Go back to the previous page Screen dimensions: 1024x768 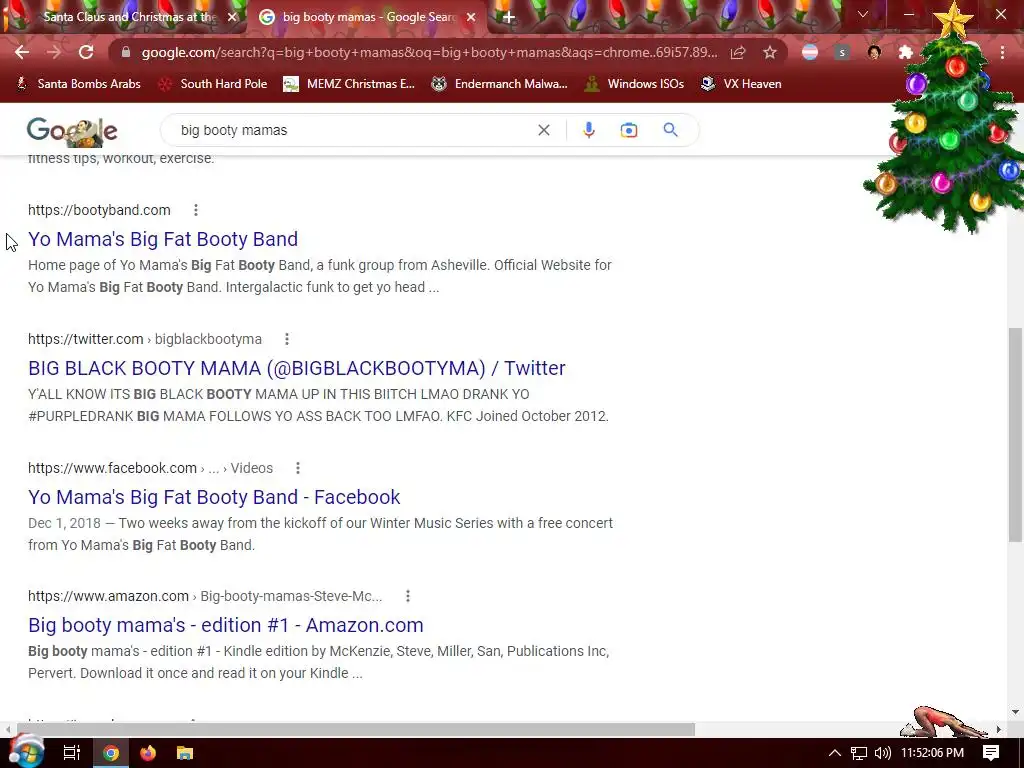coord(22,52)
